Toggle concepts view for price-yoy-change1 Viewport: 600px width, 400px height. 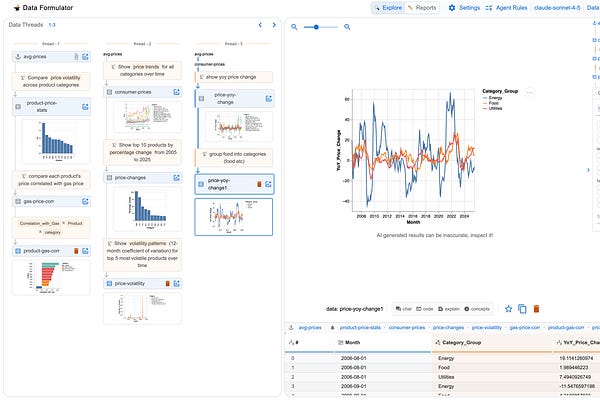[477, 309]
